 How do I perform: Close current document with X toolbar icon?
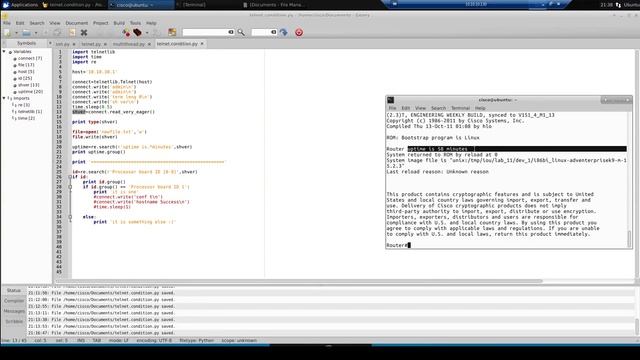pos(84,33)
